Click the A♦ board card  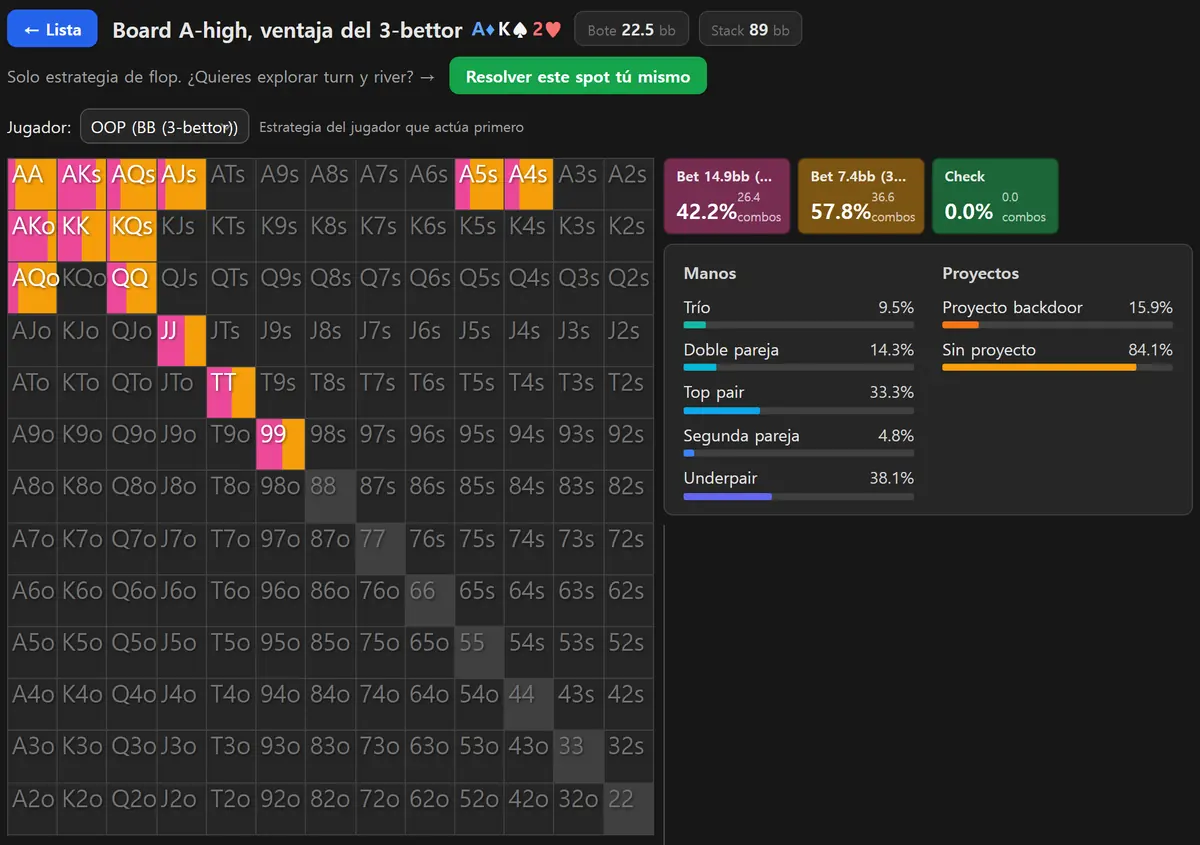tap(485, 30)
